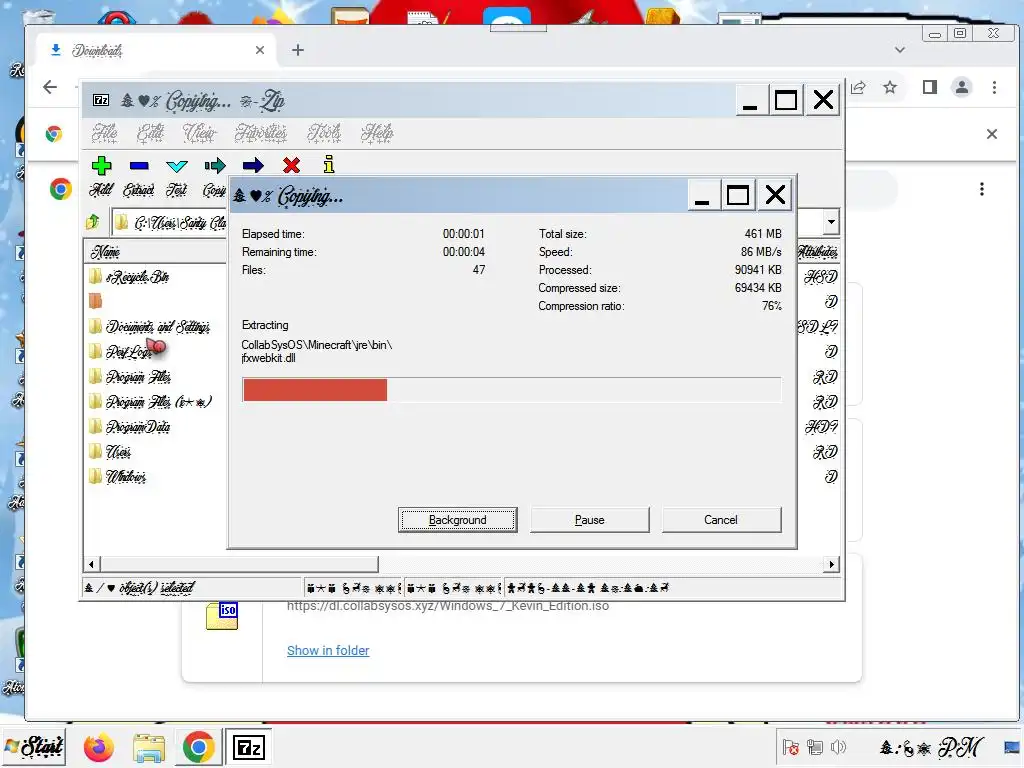
Task: Open the downloads page three-dot menu
Action: pyautogui.click(x=982, y=189)
